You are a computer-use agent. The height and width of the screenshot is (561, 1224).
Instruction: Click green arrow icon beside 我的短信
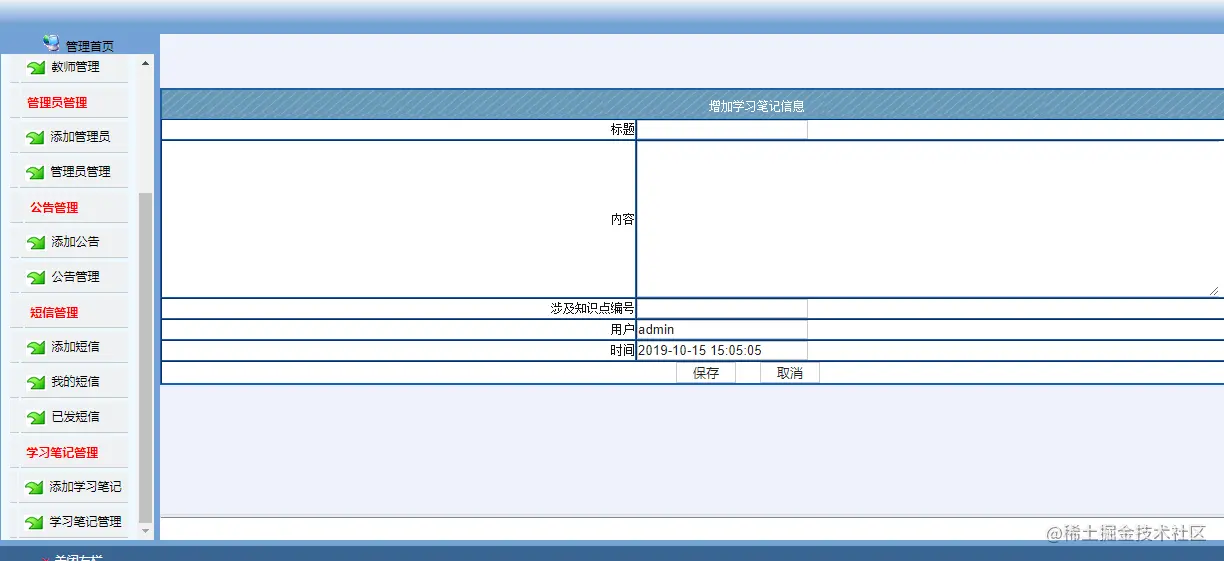[36, 383]
